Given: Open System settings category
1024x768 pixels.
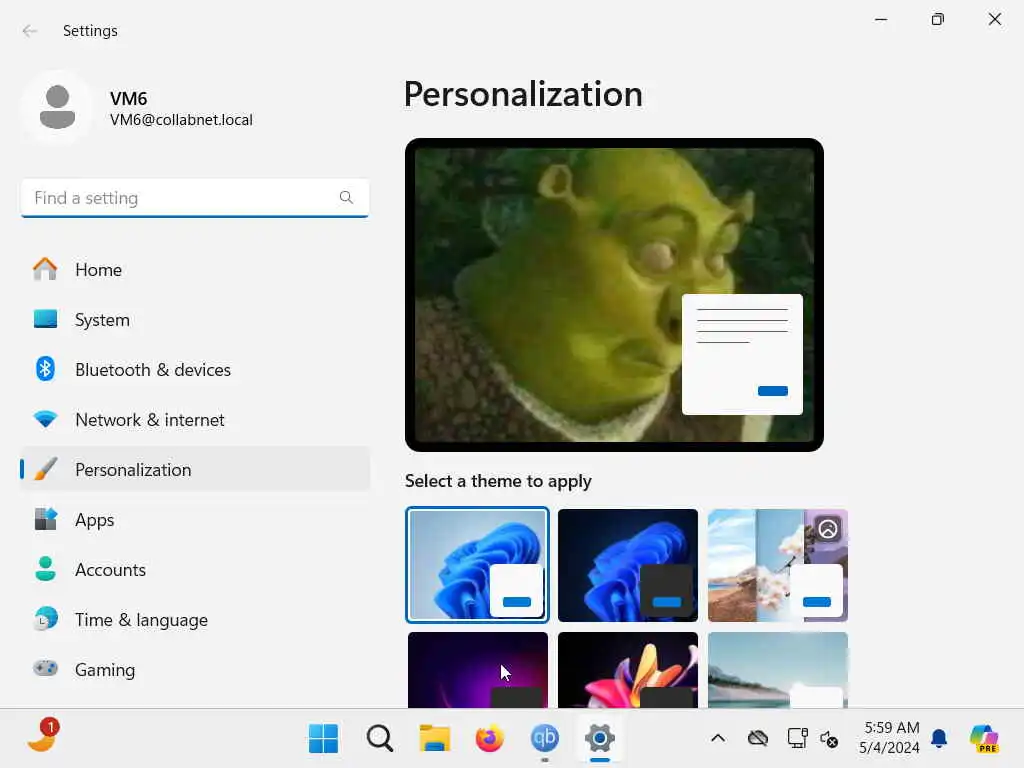Looking at the screenshot, I should (x=195, y=319).
